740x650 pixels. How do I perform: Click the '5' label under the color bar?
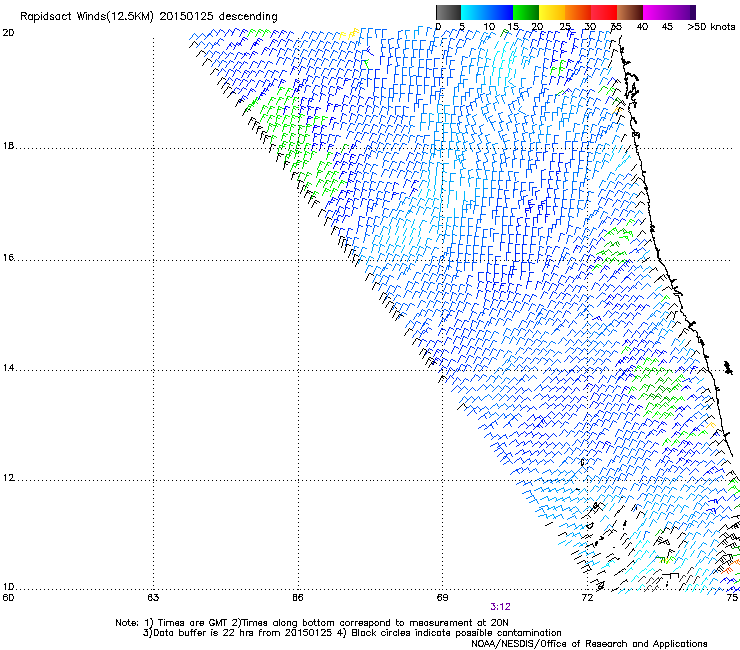click(462, 27)
